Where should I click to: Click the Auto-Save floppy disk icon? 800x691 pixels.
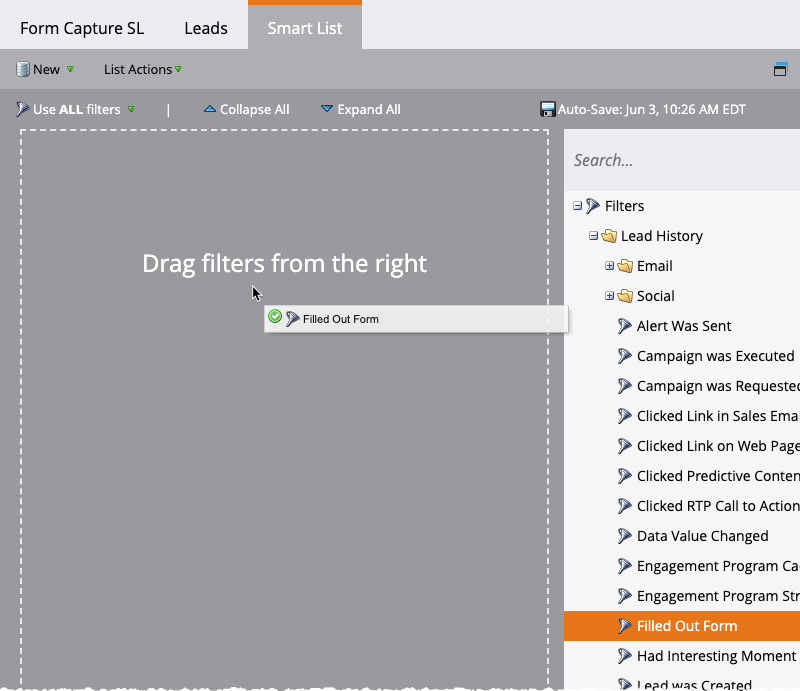(x=547, y=110)
